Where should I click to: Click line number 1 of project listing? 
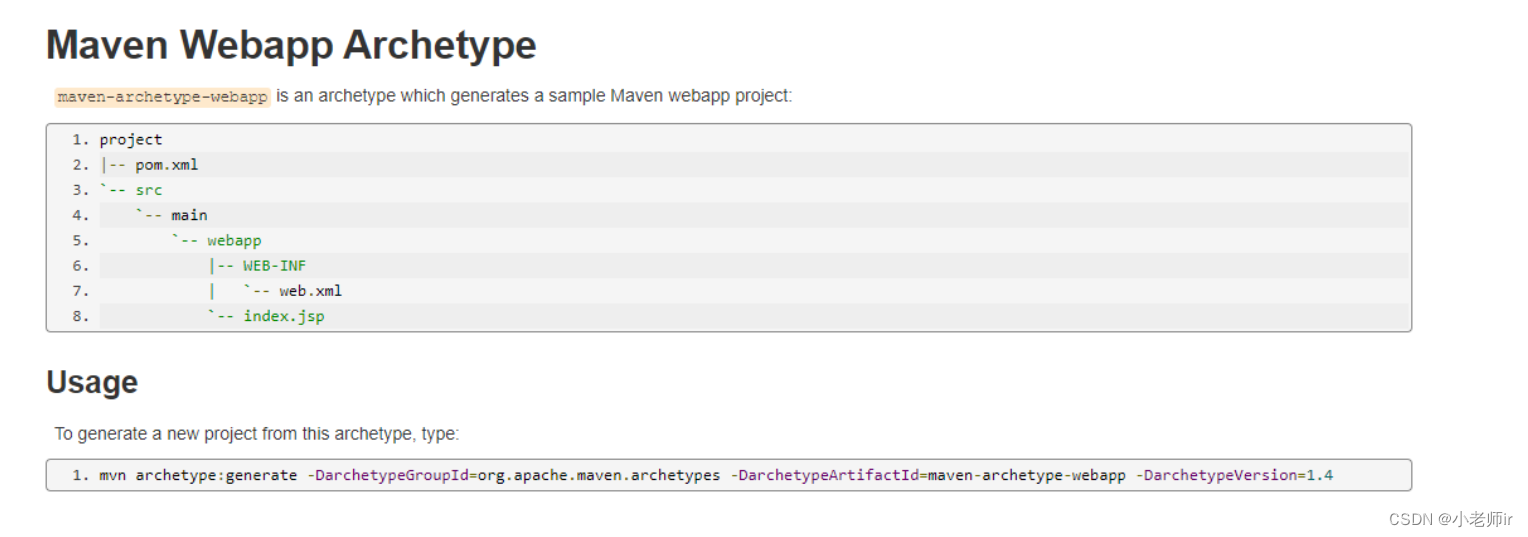[80, 140]
